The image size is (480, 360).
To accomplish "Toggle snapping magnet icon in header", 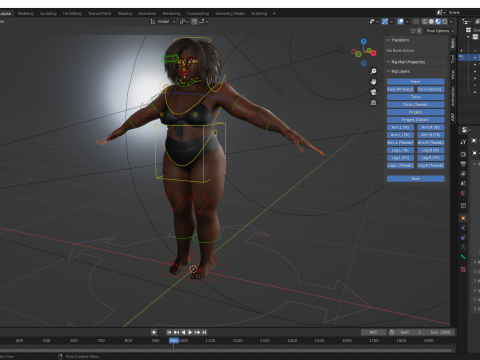I will [x=194, y=21].
